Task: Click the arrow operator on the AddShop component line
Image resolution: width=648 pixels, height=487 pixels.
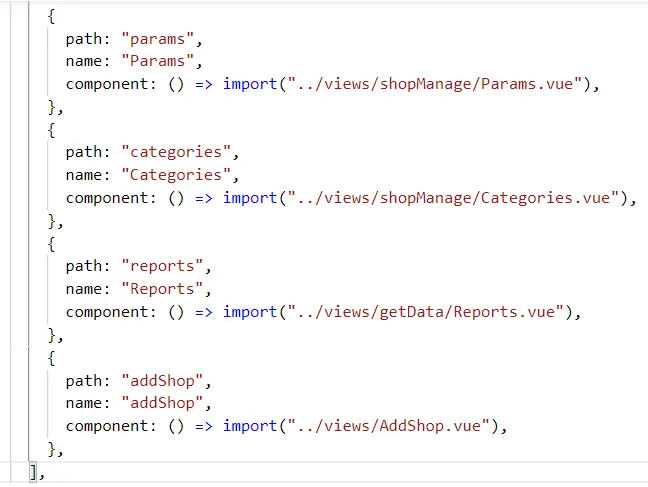Action: click(204, 427)
